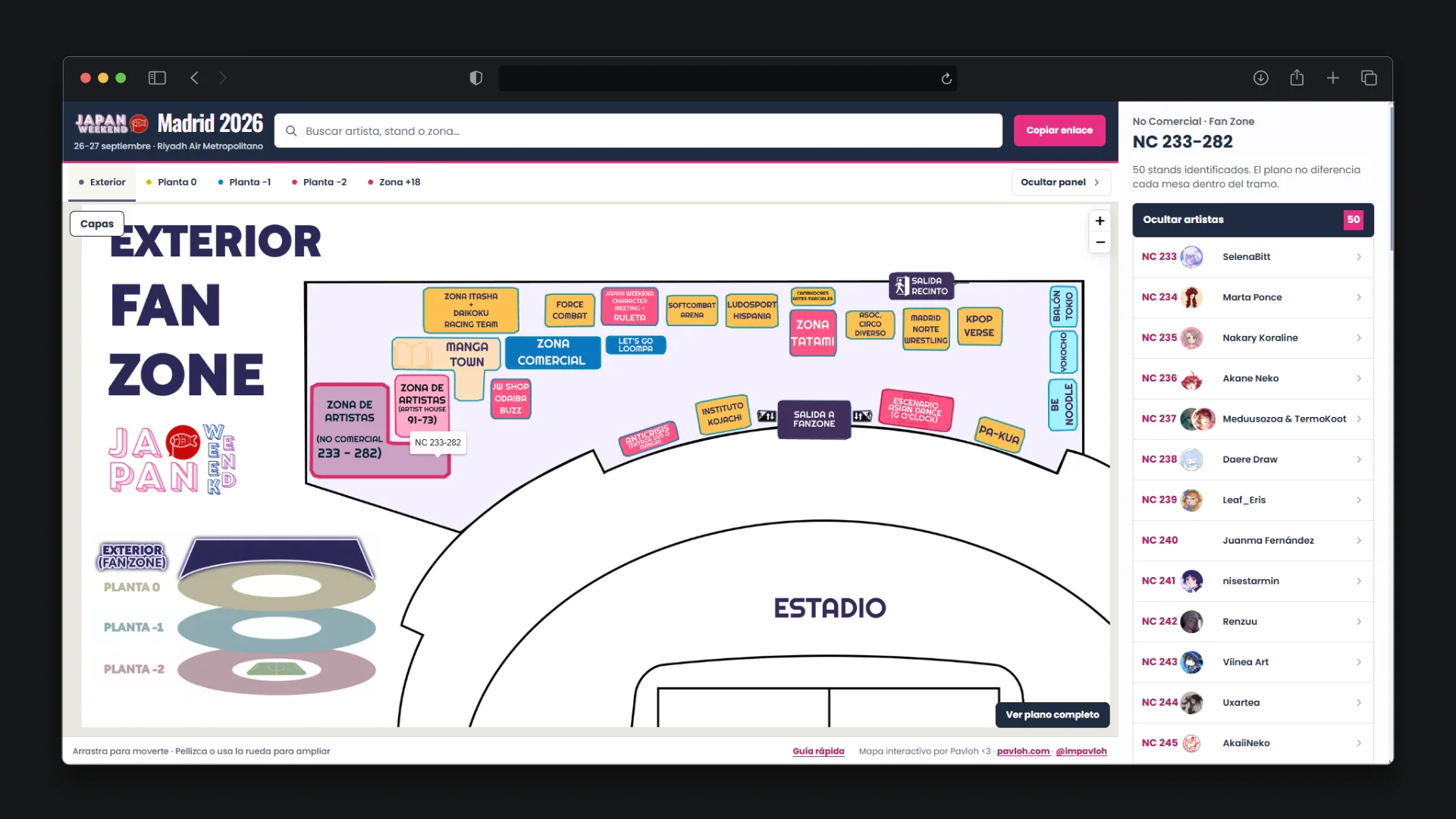Switch to the Planta -1 tab
1456x819 pixels.
[x=244, y=182]
